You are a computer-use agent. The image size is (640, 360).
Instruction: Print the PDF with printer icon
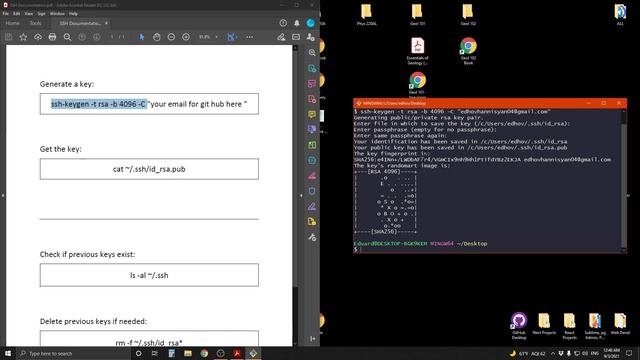point(52,37)
